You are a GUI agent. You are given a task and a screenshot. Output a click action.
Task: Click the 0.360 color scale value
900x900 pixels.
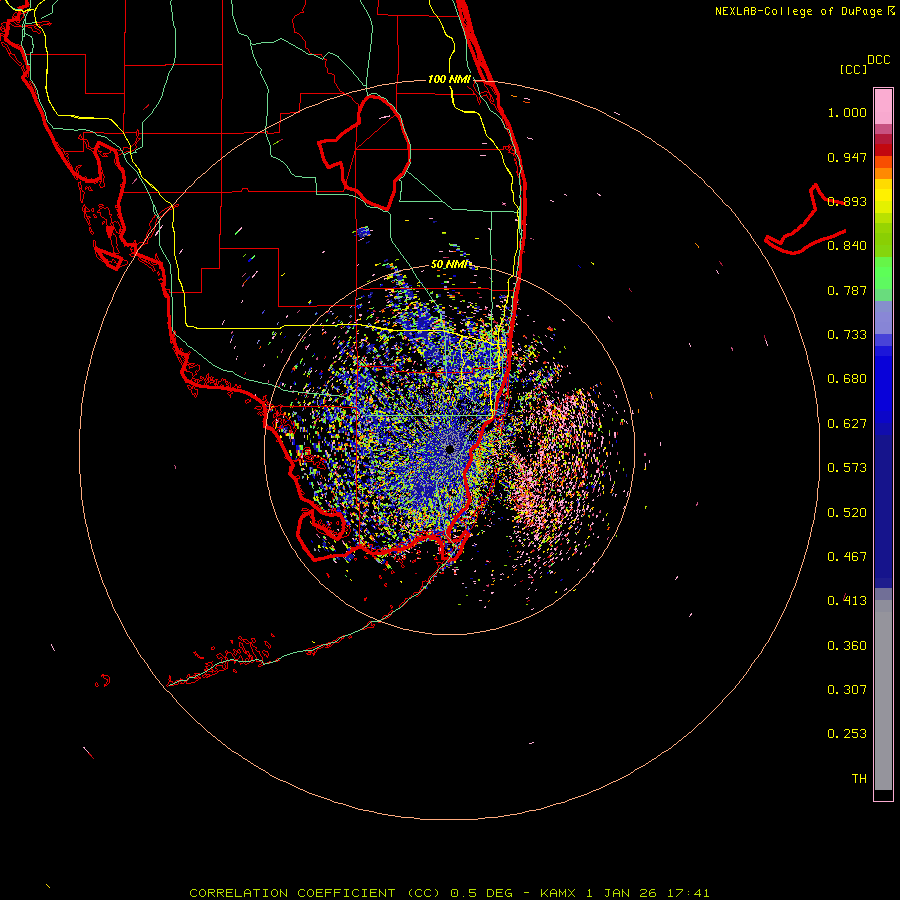pyautogui.click(x=847, y=646)
